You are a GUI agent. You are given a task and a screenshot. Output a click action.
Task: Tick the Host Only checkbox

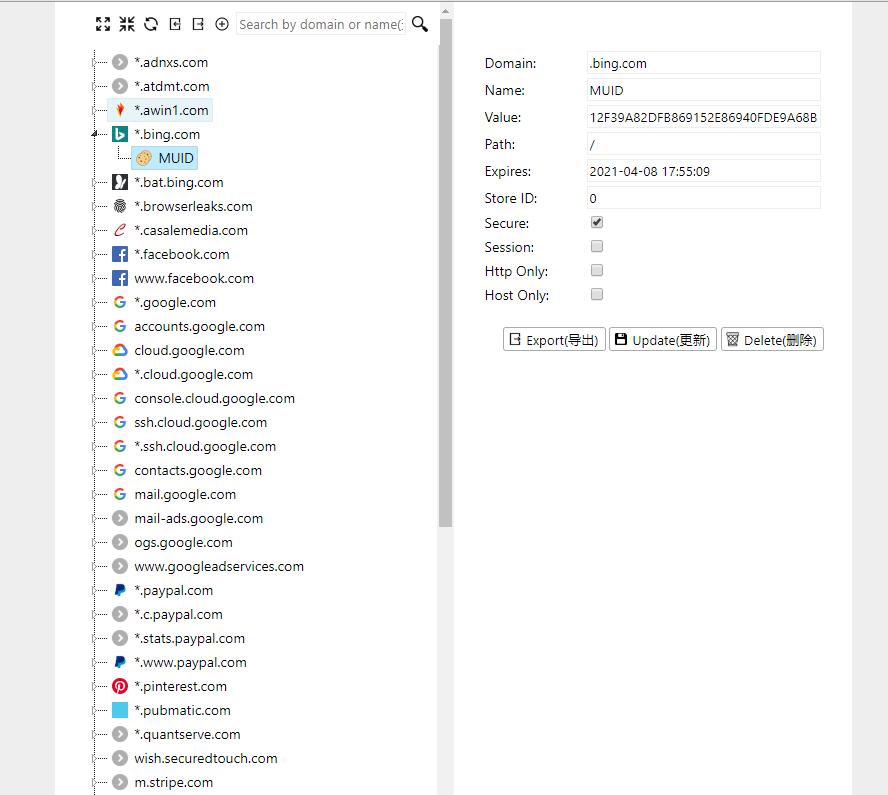(597, 294)
